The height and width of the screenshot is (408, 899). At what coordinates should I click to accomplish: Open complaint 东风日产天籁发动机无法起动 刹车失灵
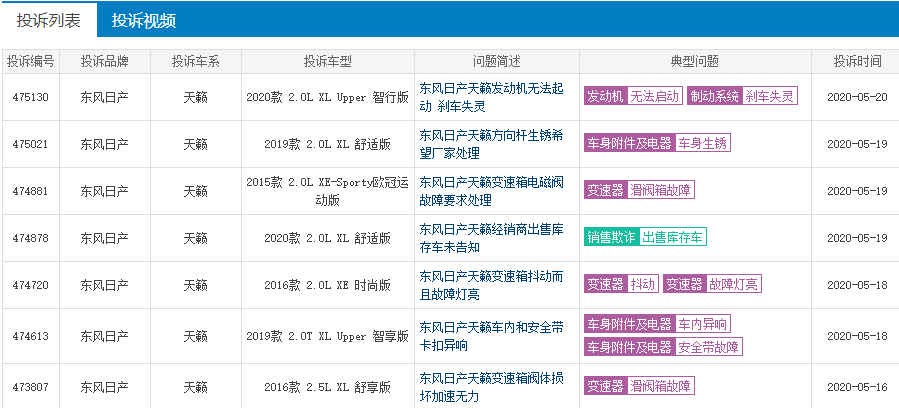[491, 97]
